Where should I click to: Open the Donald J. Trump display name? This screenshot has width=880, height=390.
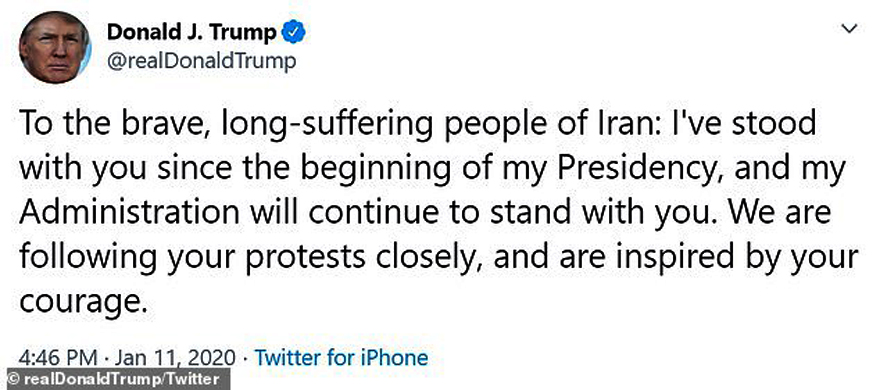191,33
